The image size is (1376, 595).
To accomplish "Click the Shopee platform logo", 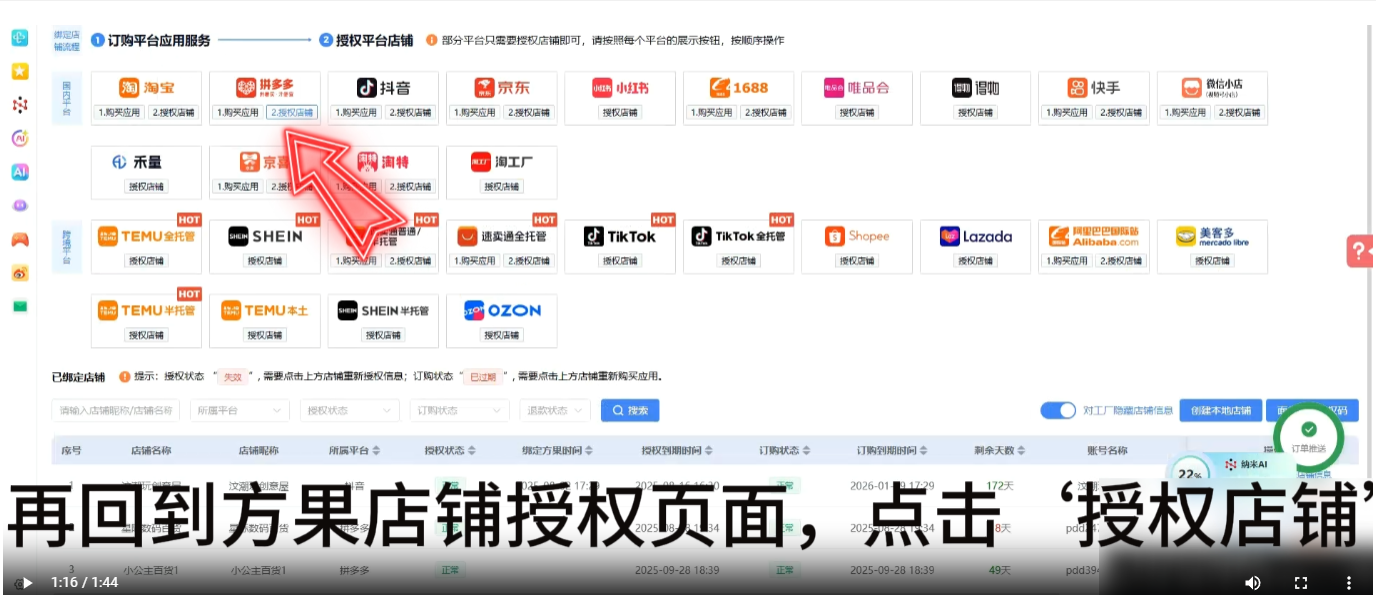I will point(857,237).
